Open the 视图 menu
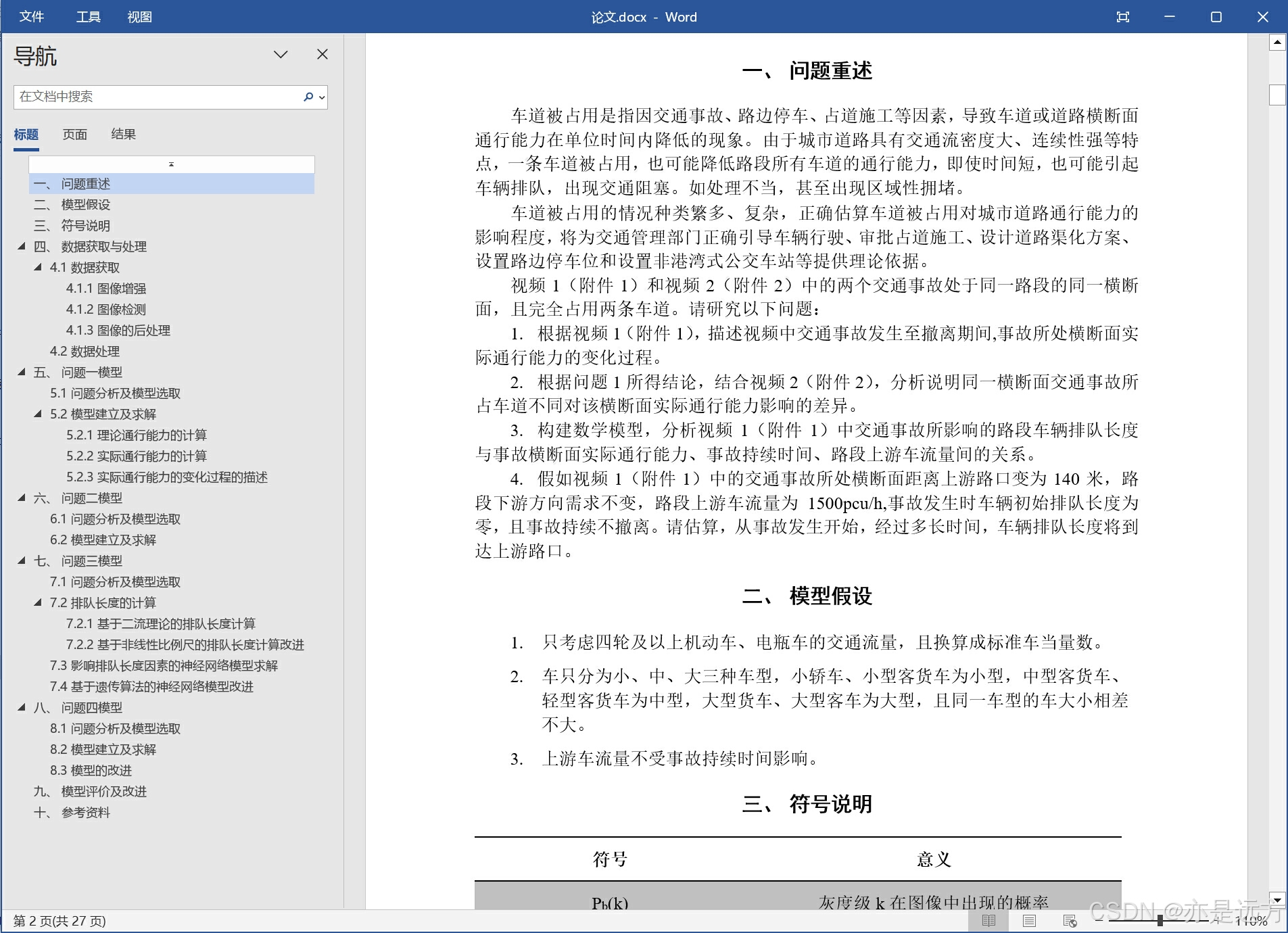The width and height of the screenshot is (1288, 933). click(x=139, y=17)
